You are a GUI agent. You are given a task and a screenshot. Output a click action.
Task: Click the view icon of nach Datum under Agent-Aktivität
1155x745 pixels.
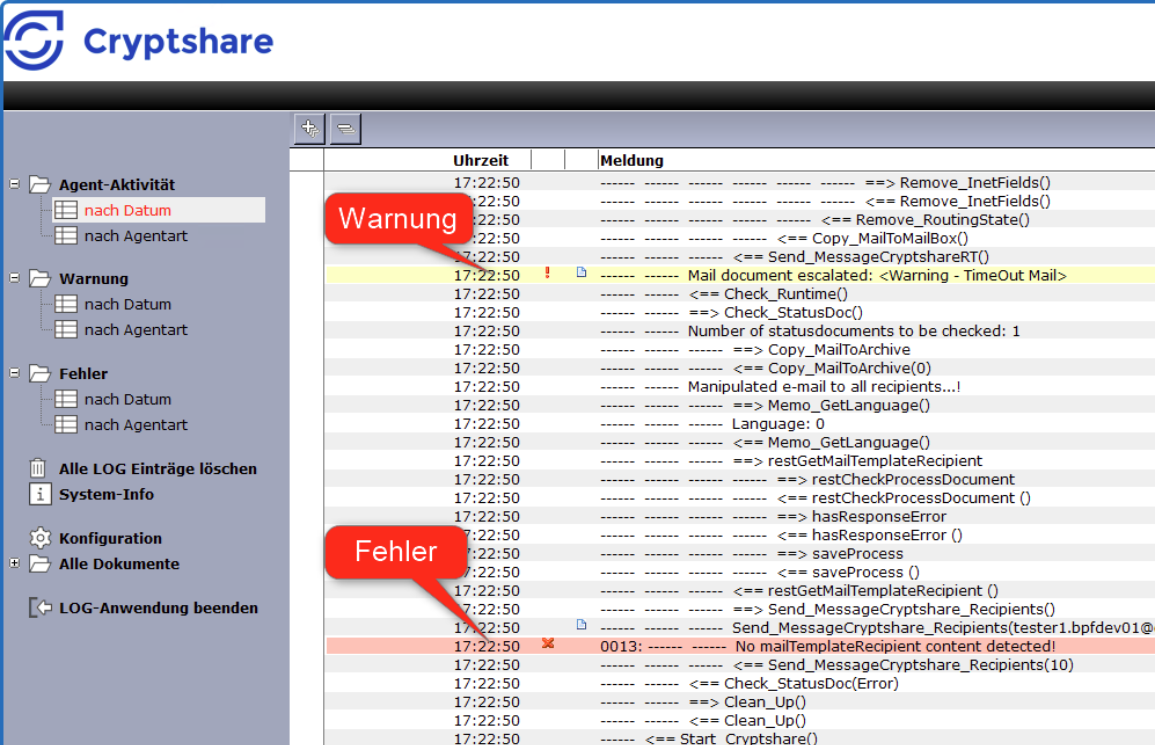tap(66, 210)
